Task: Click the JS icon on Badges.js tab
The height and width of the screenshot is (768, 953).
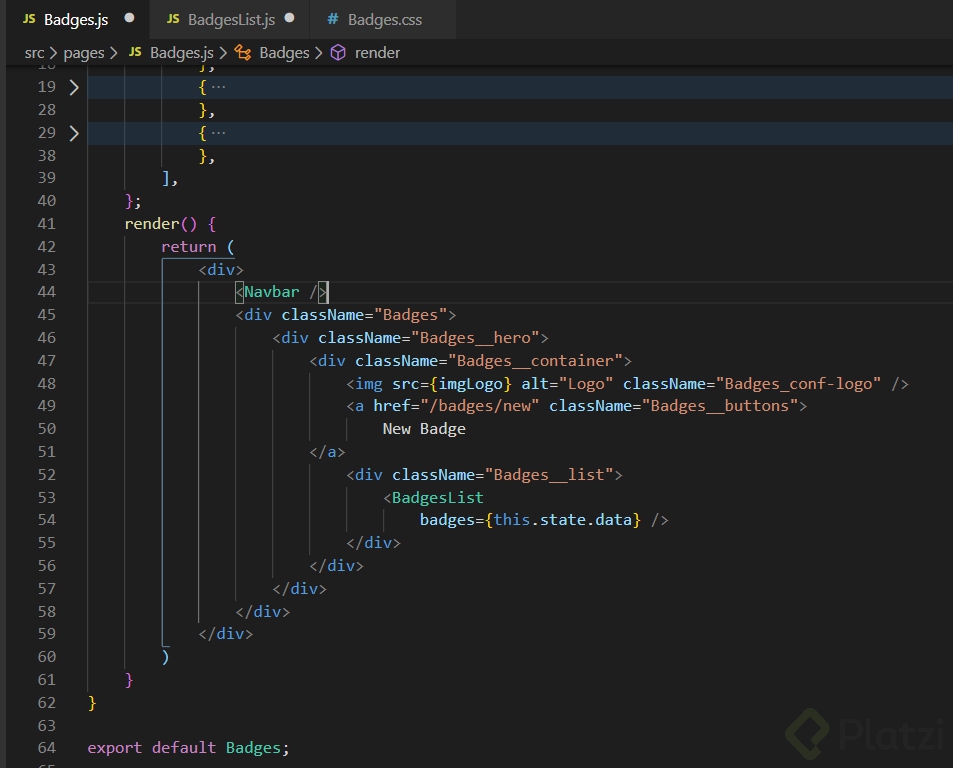Action: [x=29, y=19]
